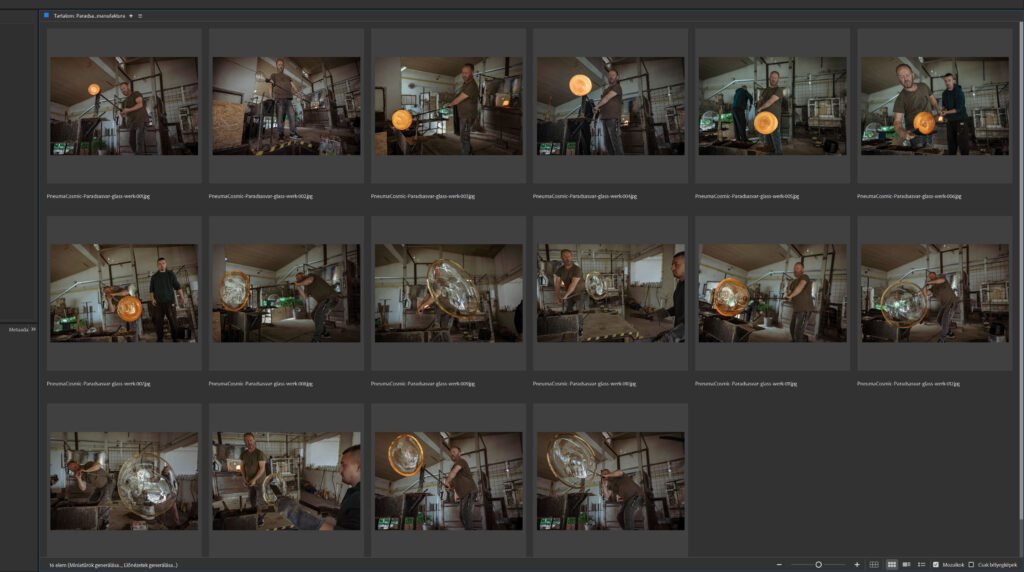Image resolution: width=1024 pixels, height=572 pixels.
Task: Lock the thumbnail grid view
Action: click(874, 565)
